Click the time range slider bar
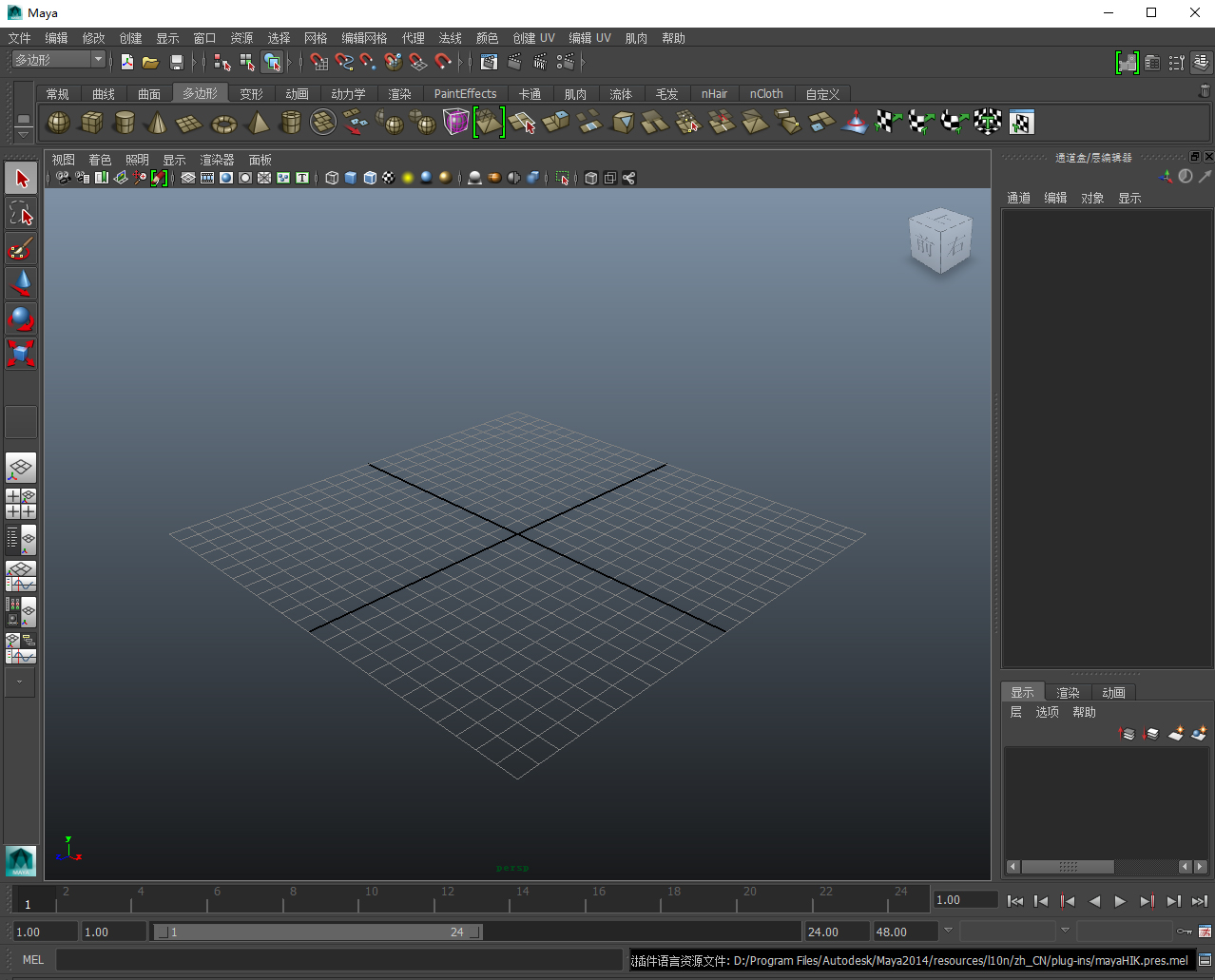 coord(318,932)
